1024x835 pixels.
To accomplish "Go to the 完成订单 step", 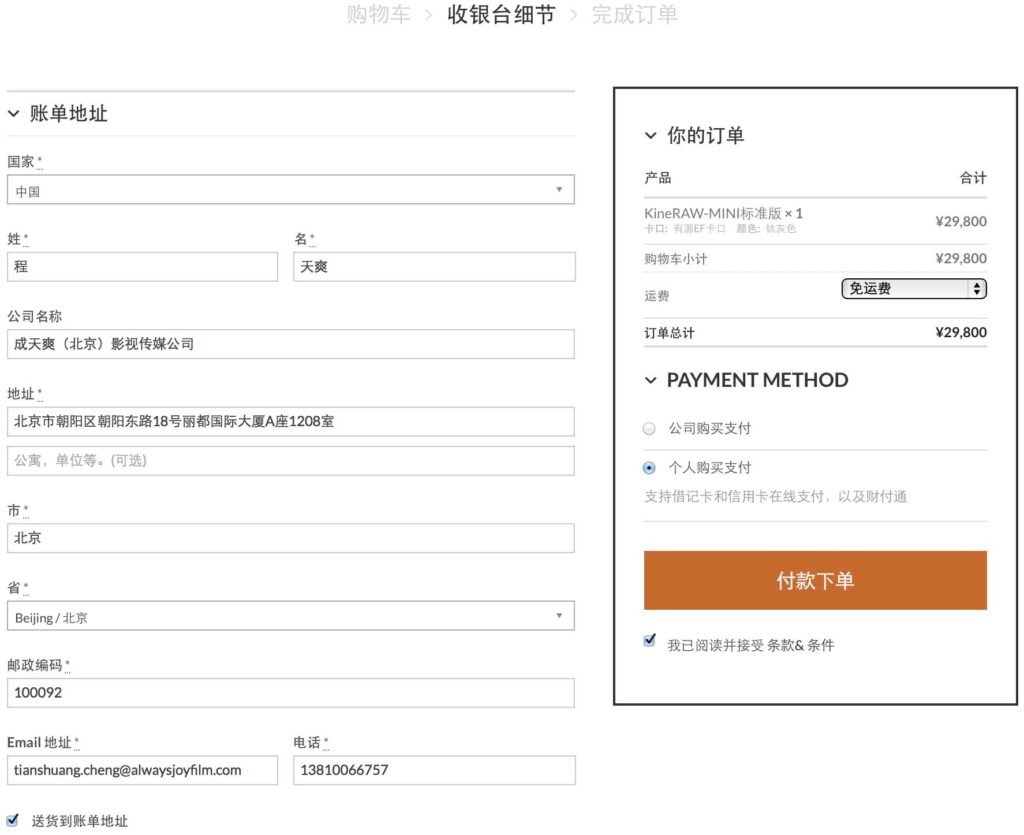I will pyautogui.click(x=635, y=15).
